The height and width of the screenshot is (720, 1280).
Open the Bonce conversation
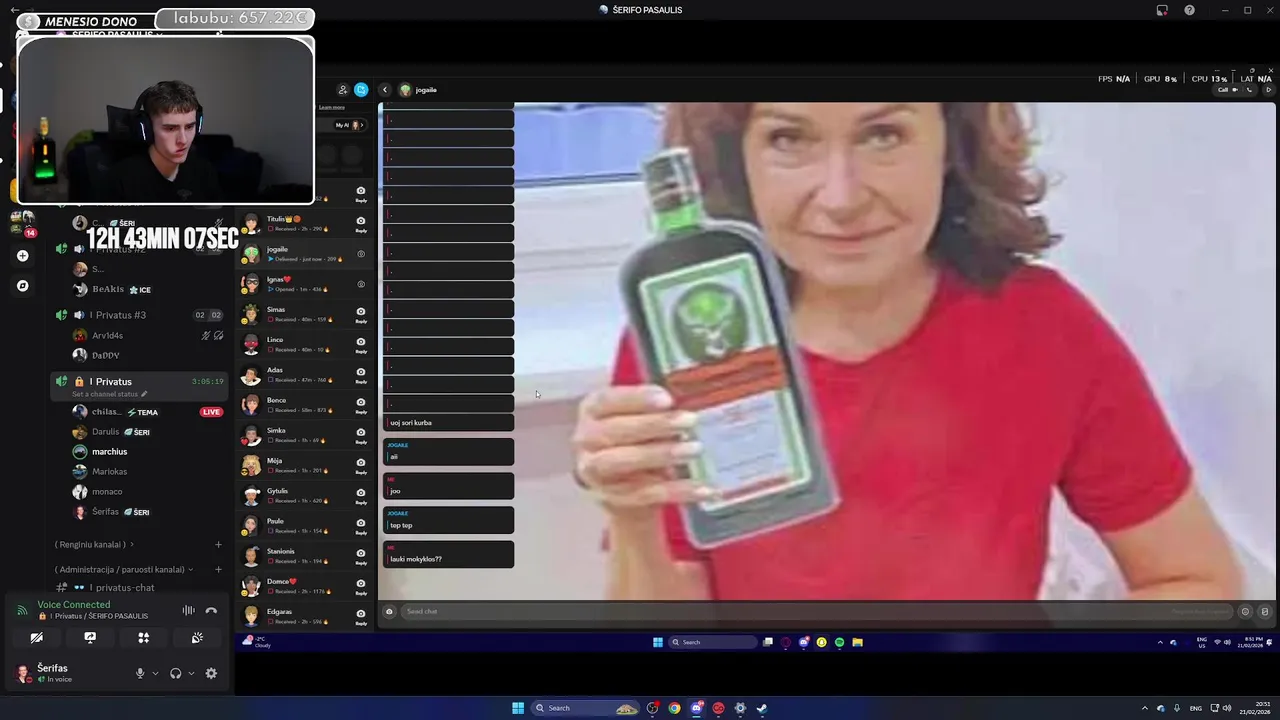click(x=305, y=404)
